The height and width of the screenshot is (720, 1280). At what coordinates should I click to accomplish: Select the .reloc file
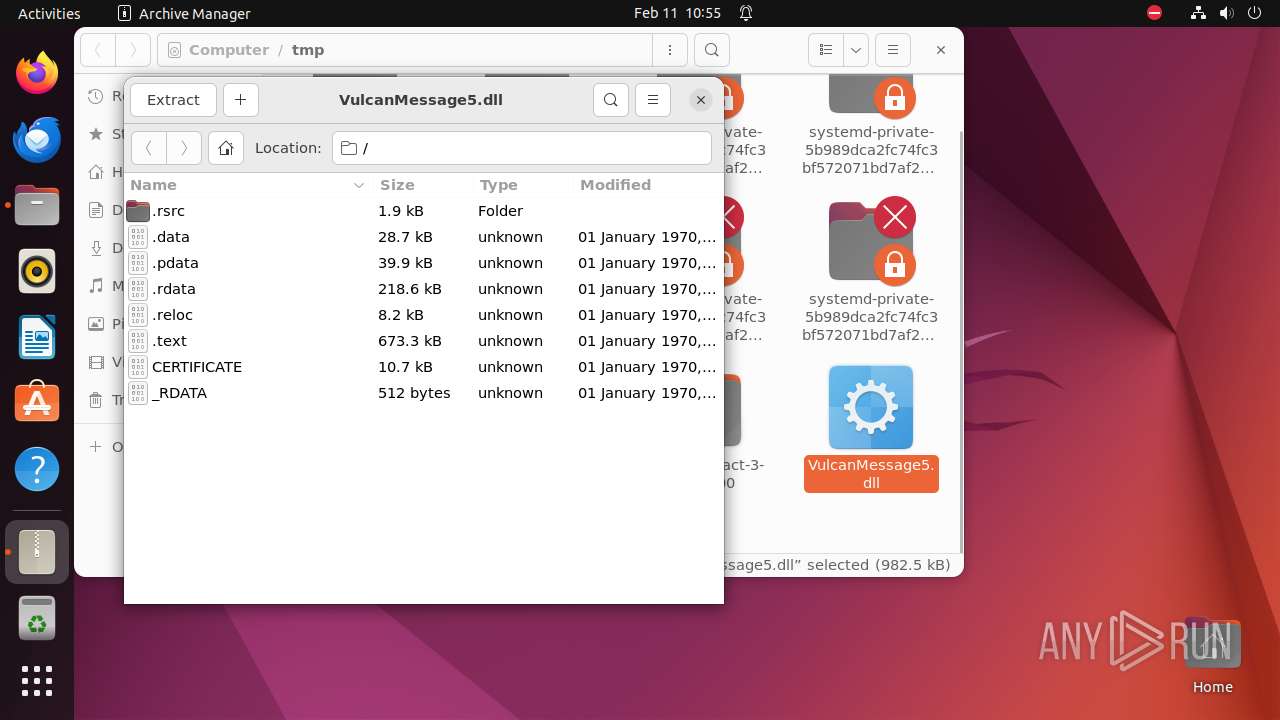(423, 315)
